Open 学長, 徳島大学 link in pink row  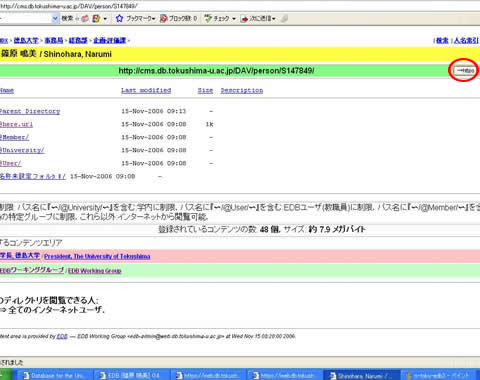click(20, 256)
